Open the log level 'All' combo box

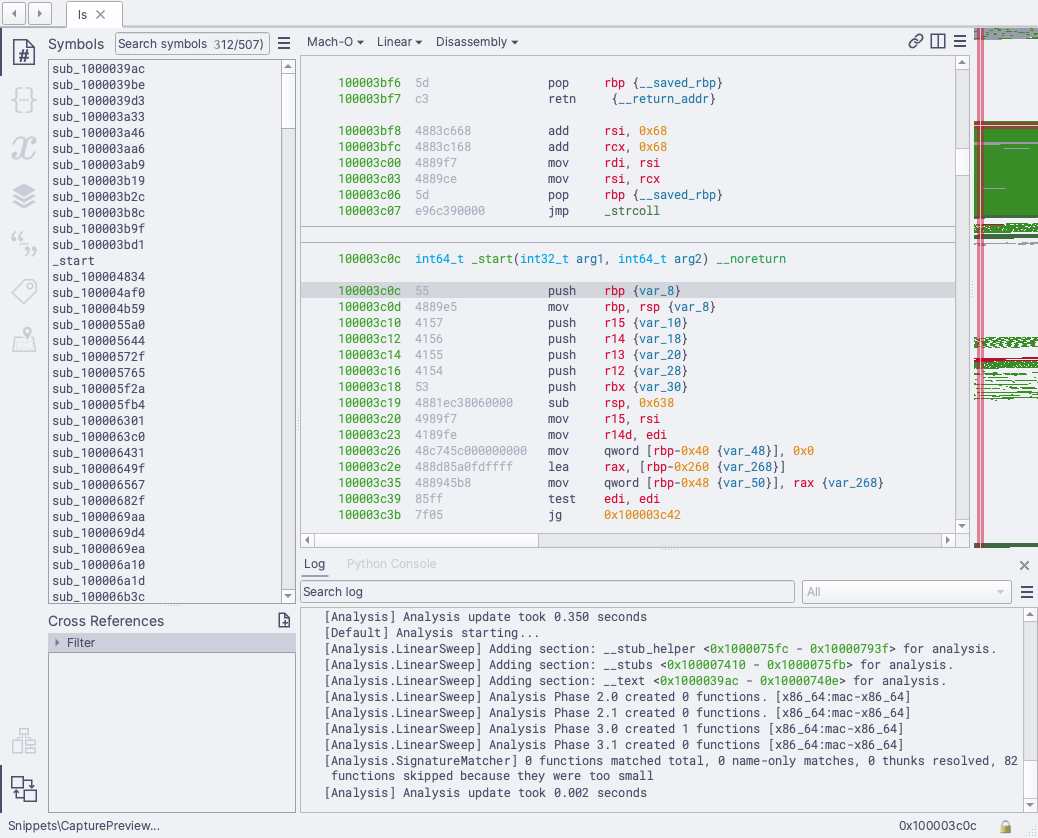906,592
